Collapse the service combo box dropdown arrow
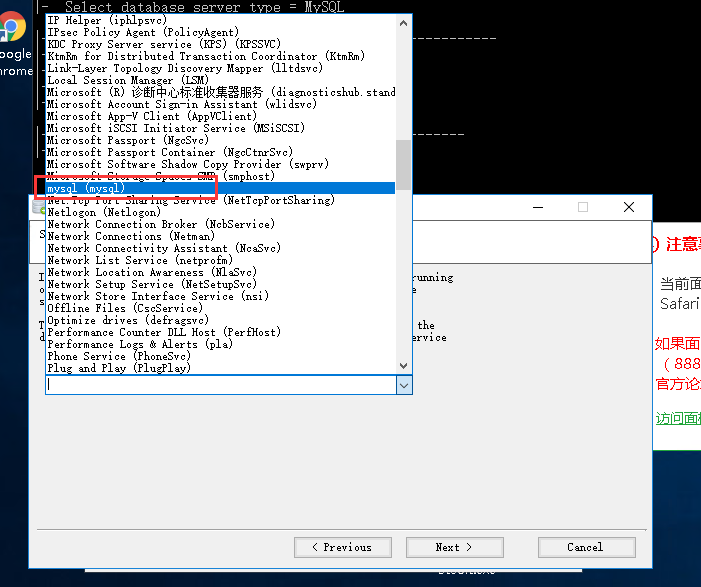This screenshot has height=587, width=701. click(x=404, y=385)
